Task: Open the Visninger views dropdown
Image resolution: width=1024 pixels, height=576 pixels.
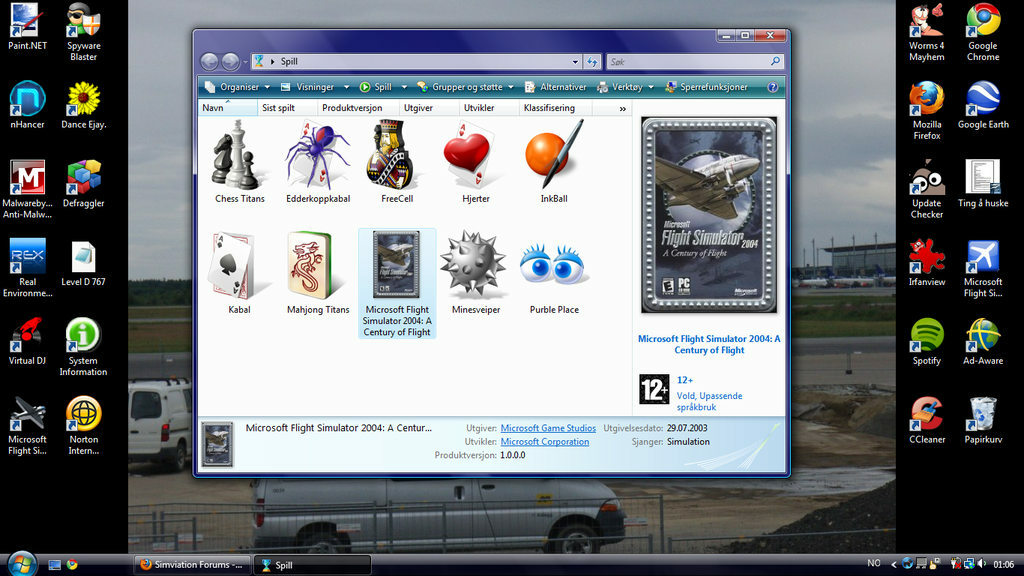Action: (315, 87)
